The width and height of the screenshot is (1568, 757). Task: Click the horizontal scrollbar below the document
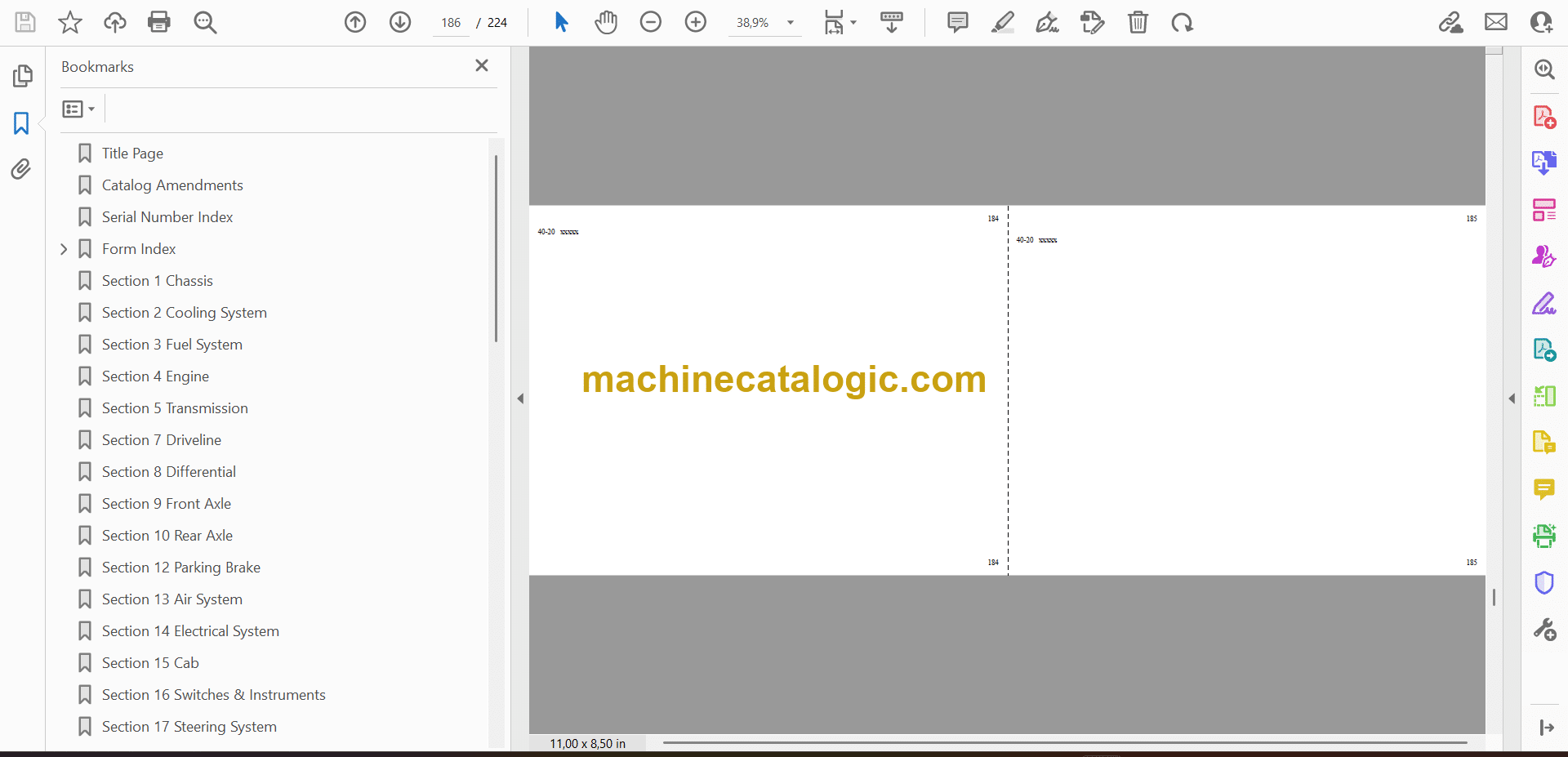[x=1064, y=742]
